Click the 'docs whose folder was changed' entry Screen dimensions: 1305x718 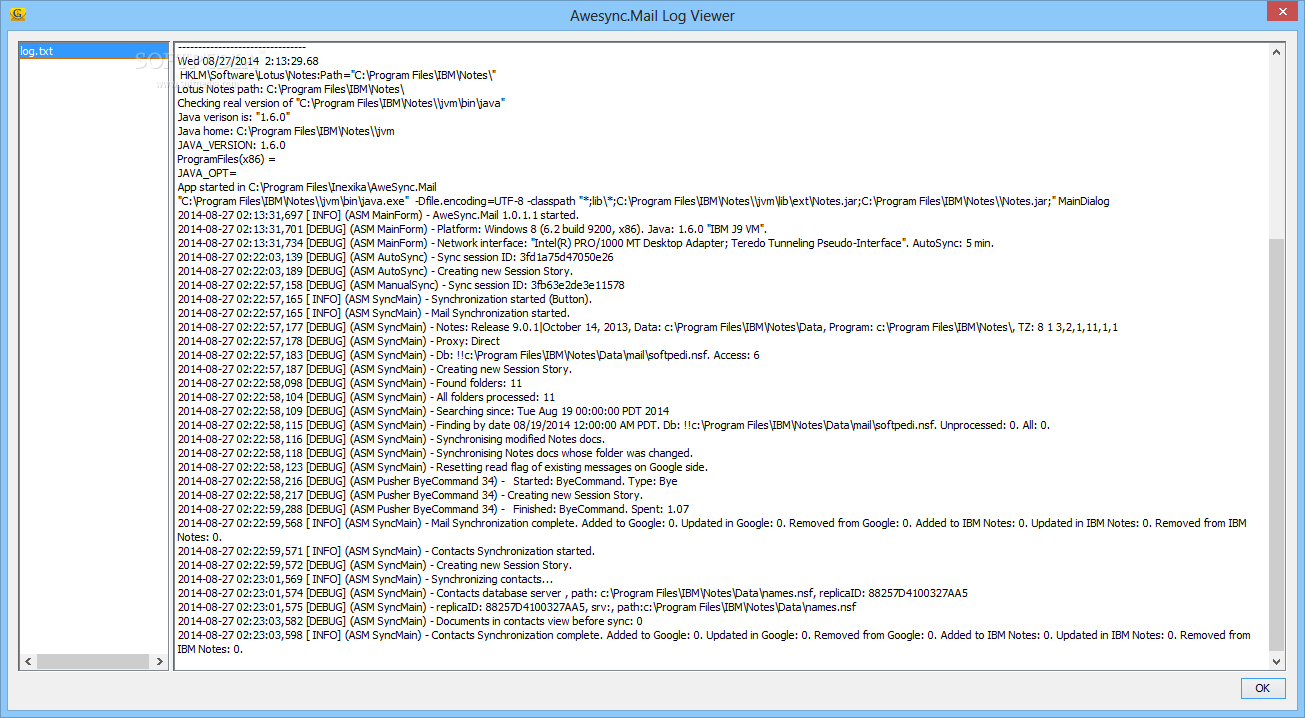435,453
